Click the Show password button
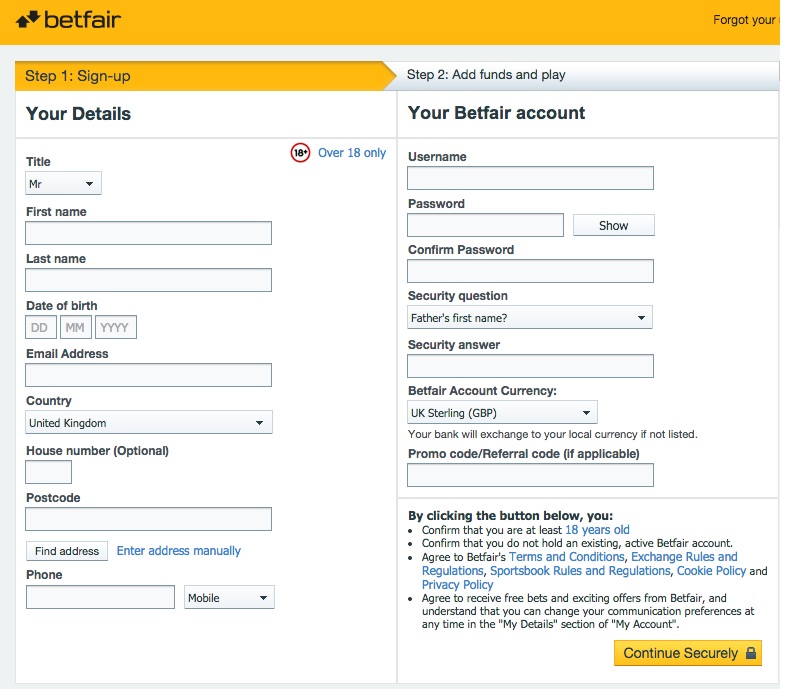This screenshot has width=786, height=689. (x=614, y=225)
